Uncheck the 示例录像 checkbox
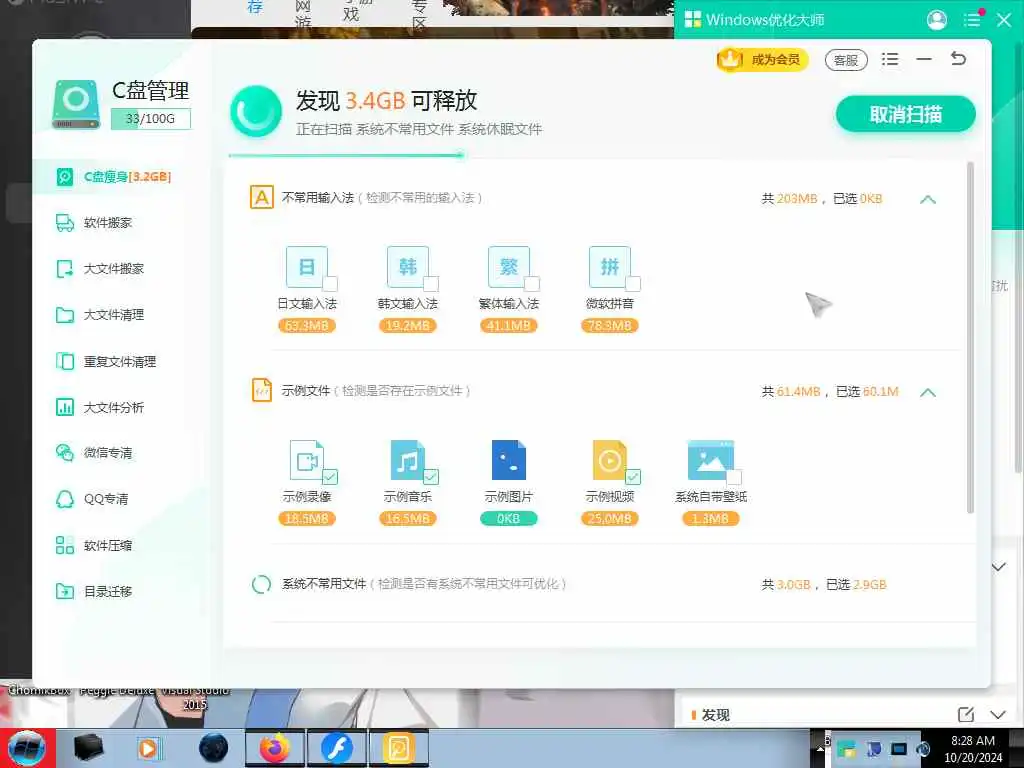 (x=330, y=477)
